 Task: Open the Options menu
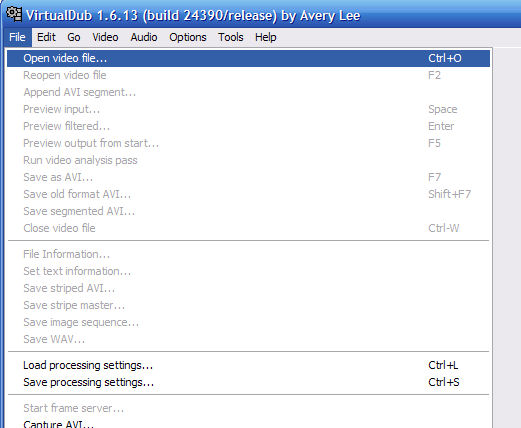[x=188, y=37]
